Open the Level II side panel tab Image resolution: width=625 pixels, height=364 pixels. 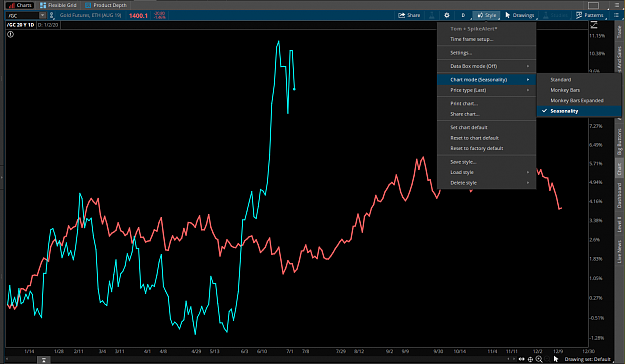[619, 224]
